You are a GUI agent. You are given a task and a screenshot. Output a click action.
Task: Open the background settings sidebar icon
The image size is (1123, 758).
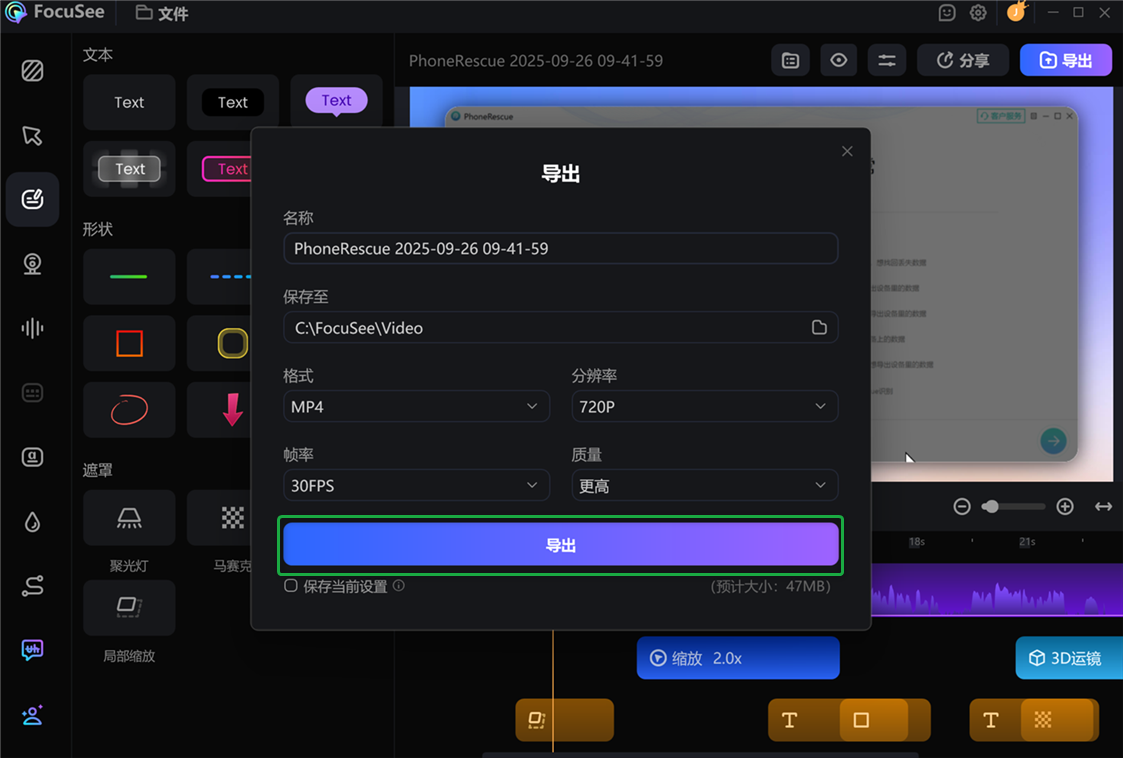(x=32, y=71)
